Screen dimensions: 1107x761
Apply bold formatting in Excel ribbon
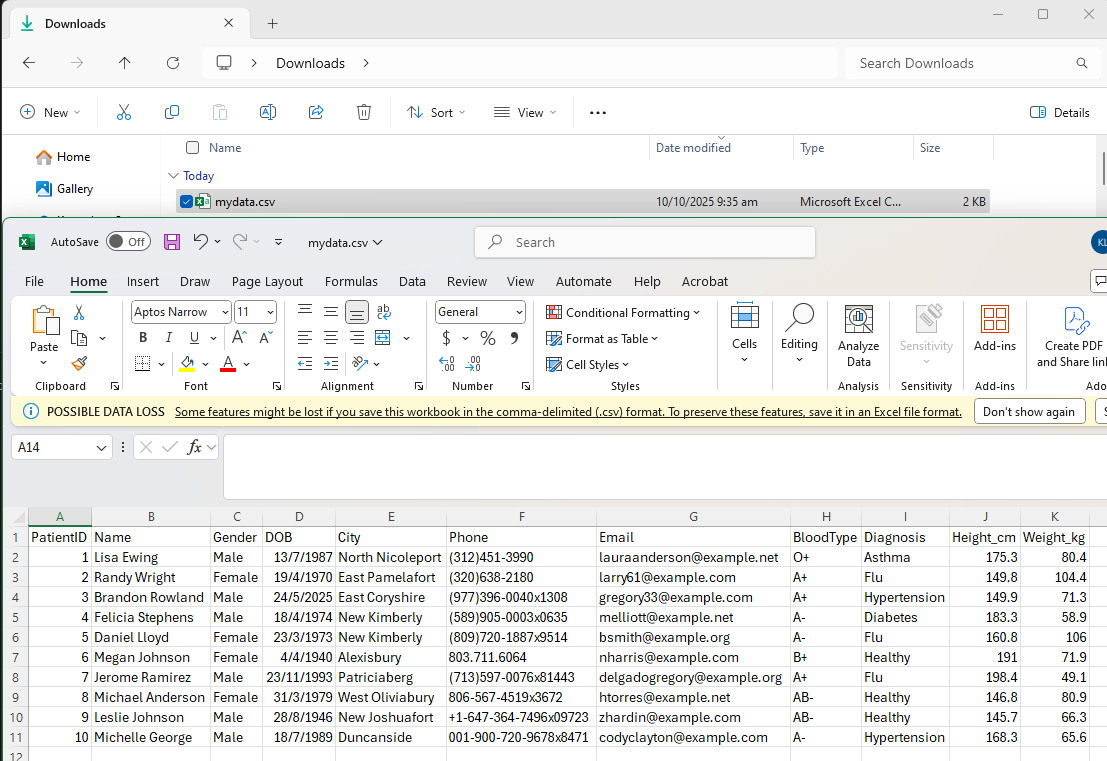[143, 338]
